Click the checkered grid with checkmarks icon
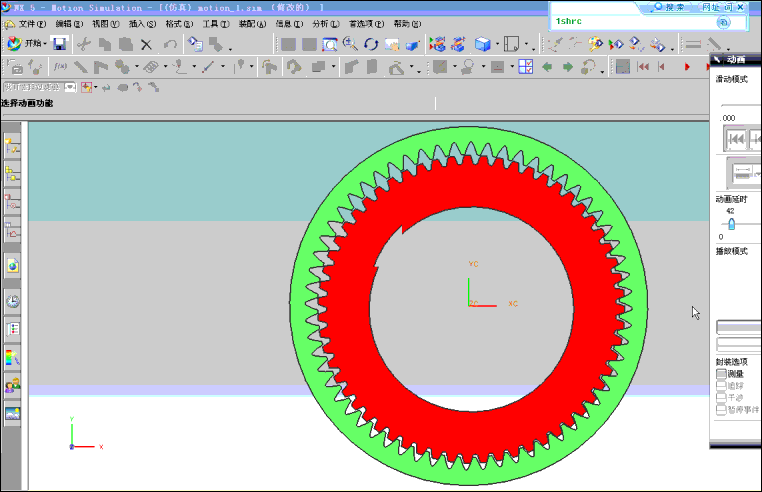This screenshot has height=492, width=762. (526, 67)
